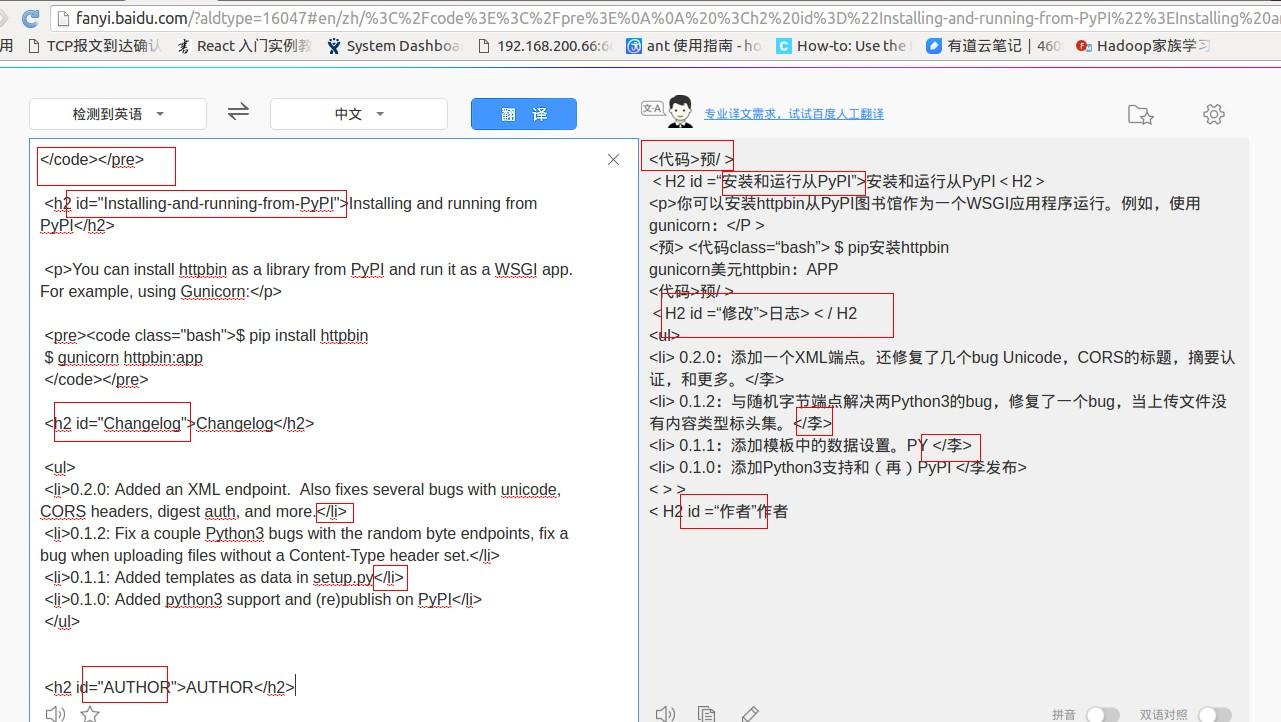Open the 中文 target language dropdown

[x=359, y=114]
